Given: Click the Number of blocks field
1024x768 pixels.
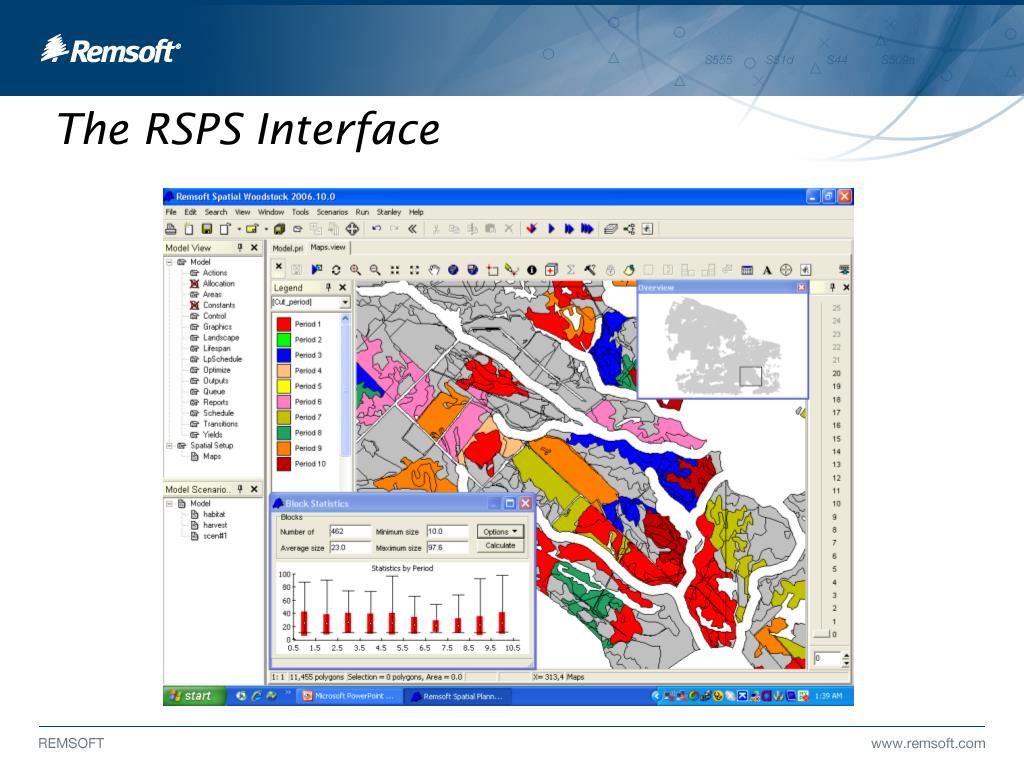Looking at the screenshot, I should [x=349, y=532].
